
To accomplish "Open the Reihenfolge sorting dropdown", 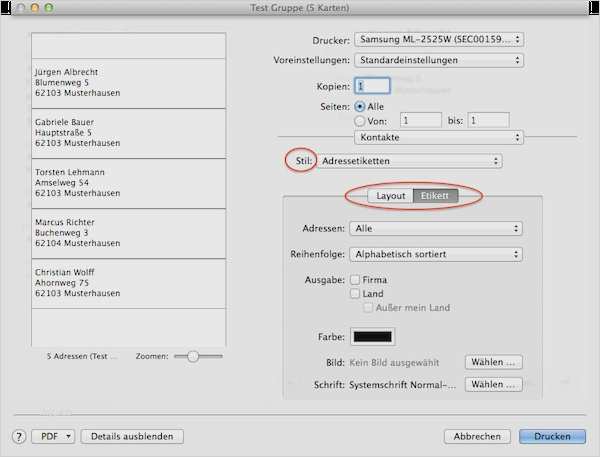I will pyautogui.click(x=436, y=254).
